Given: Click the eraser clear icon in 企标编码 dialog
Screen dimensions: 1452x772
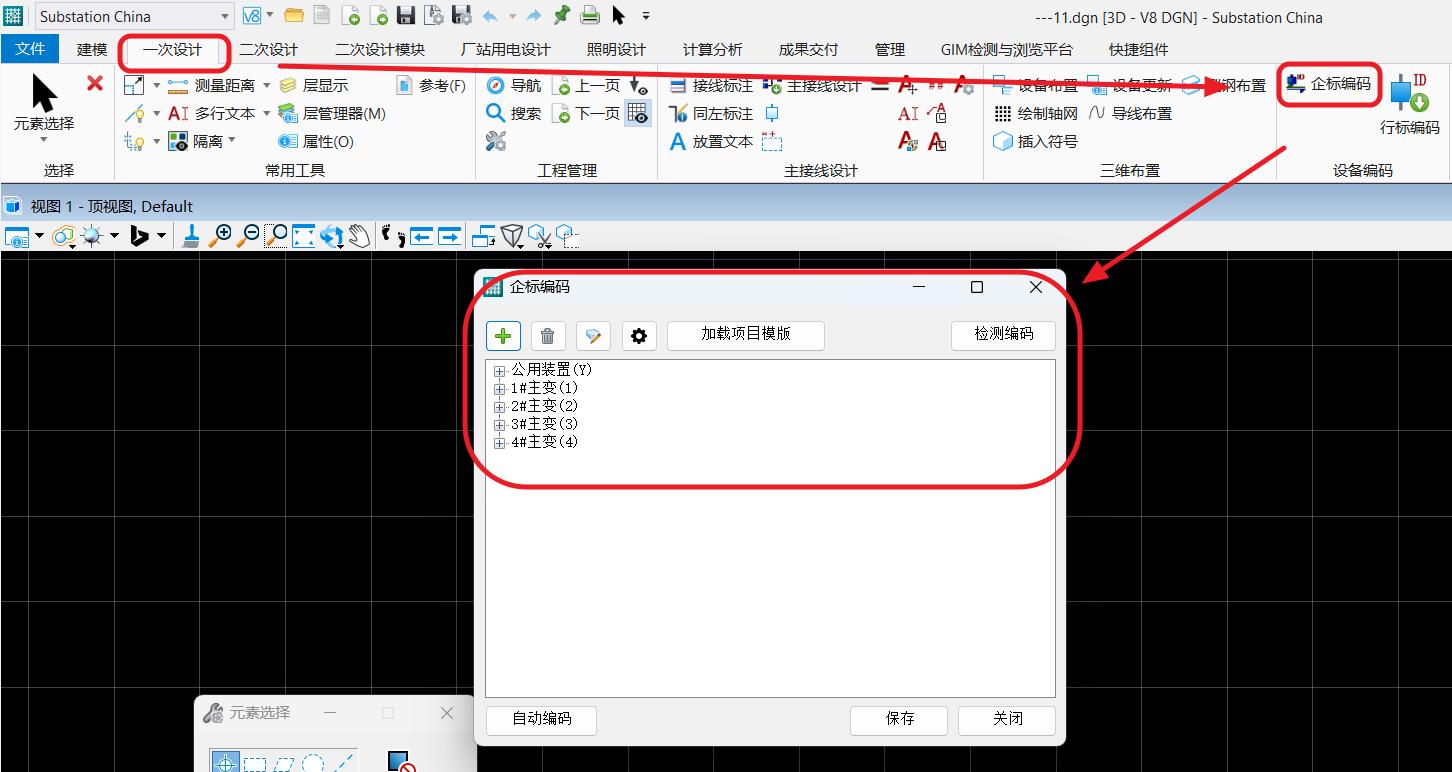Looking at the screenshot, I should (593, 336).
